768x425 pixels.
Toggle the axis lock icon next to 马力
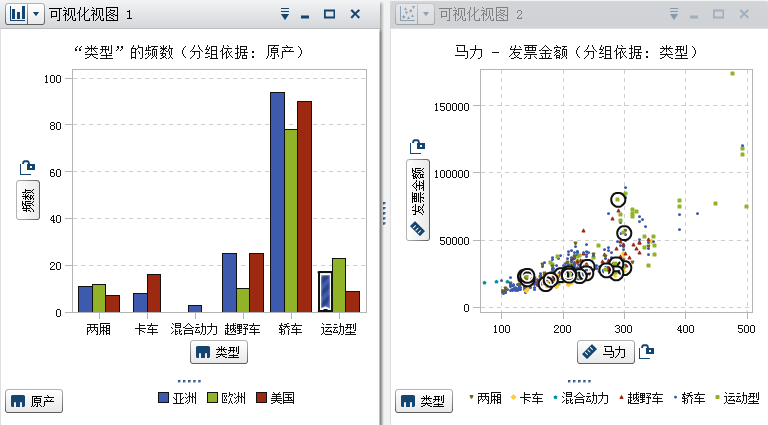pos(647,351)
